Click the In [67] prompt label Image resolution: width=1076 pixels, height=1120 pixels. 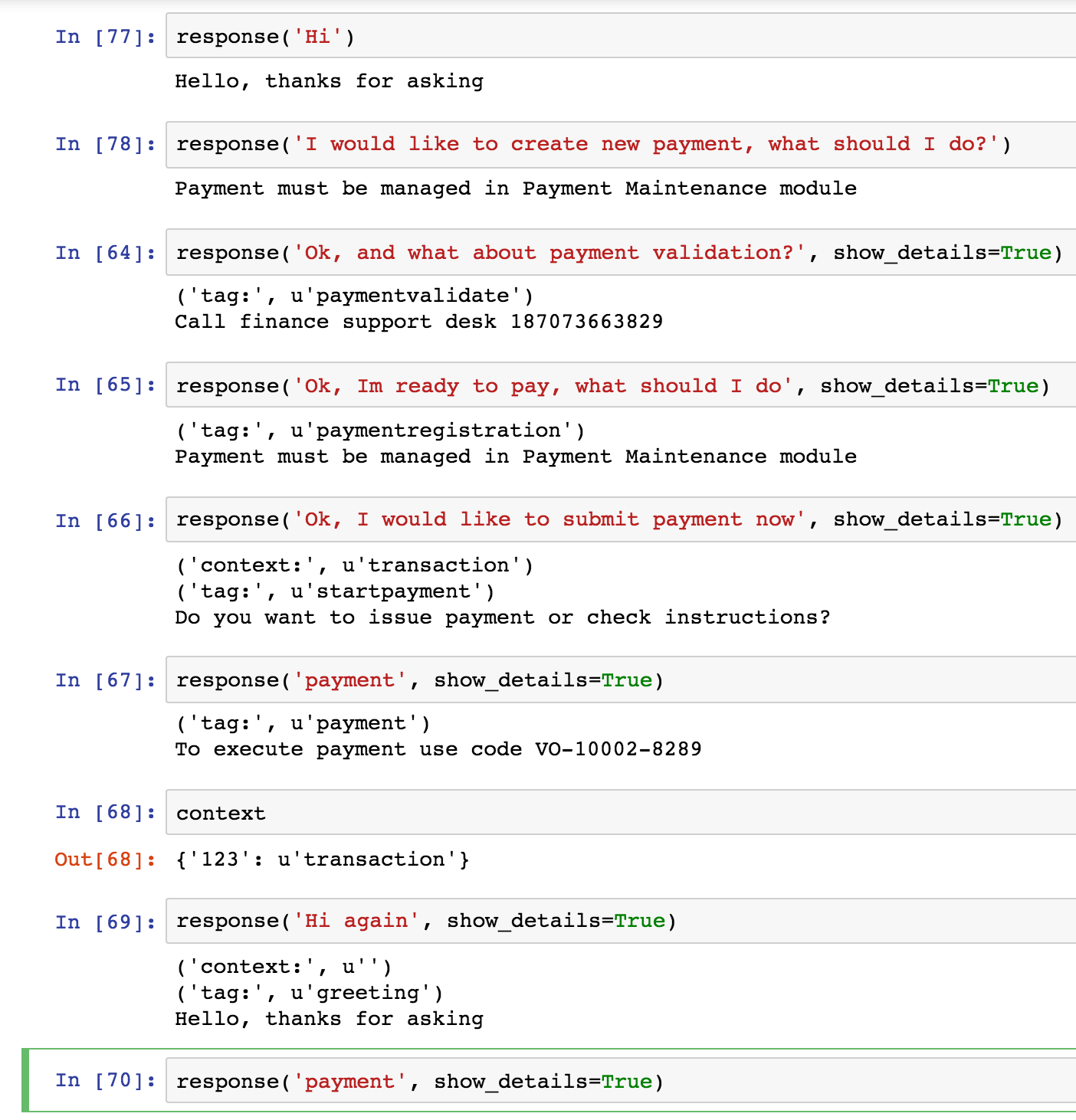point(105,680)
